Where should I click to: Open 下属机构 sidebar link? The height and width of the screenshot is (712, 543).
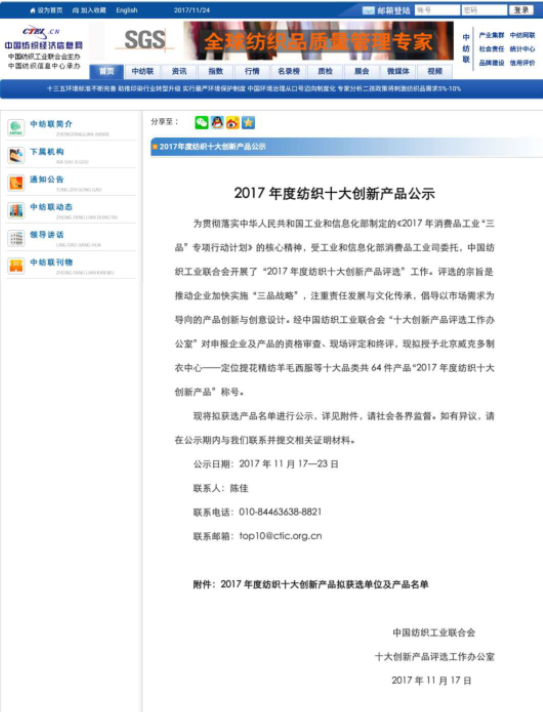pyautogui.click(x=47, y=152)
